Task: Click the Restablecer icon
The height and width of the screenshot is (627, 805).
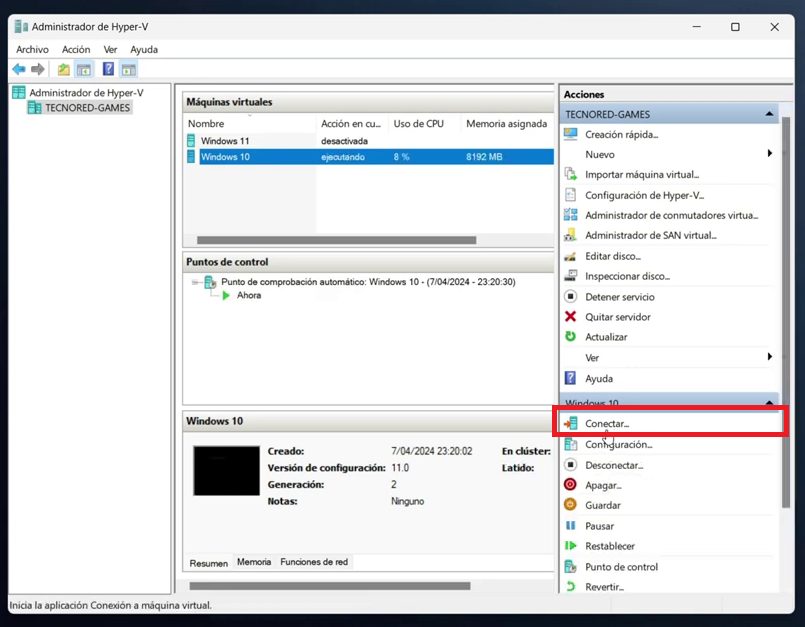Action: [x=570, y=545]
